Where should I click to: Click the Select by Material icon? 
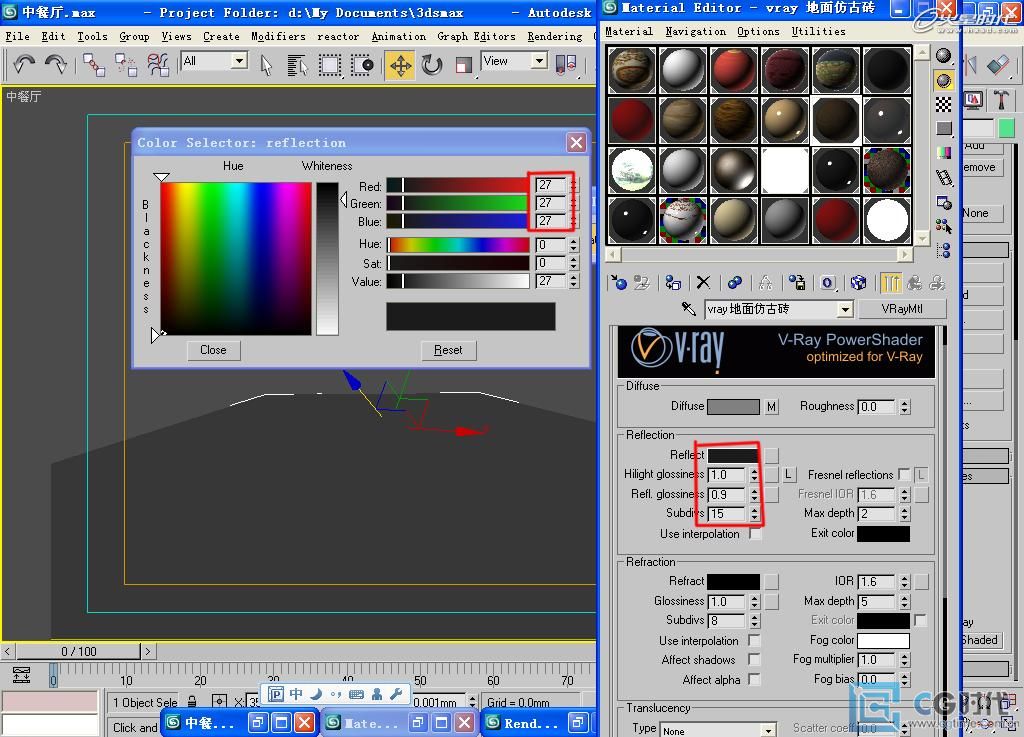tap(944, 227)
